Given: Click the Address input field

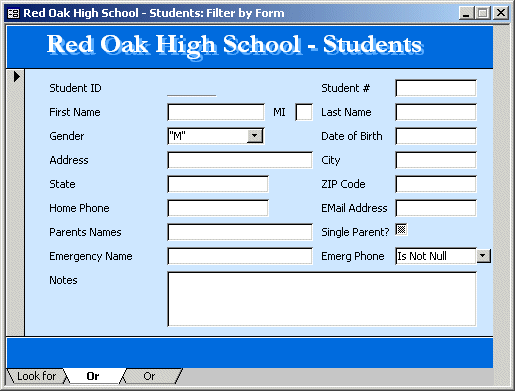Looking at the screenshot, I should click(x=240, y=160).
